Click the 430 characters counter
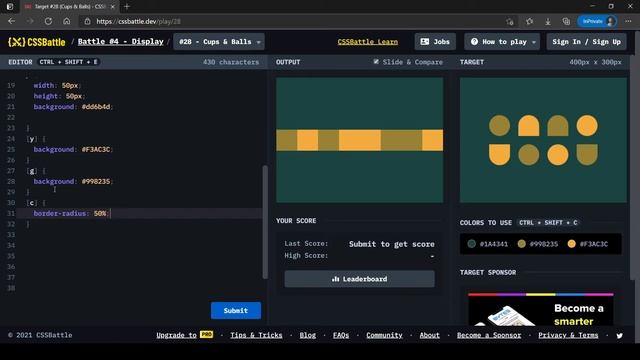The width and height of the screenshot is (640, 360). (231, 62)
